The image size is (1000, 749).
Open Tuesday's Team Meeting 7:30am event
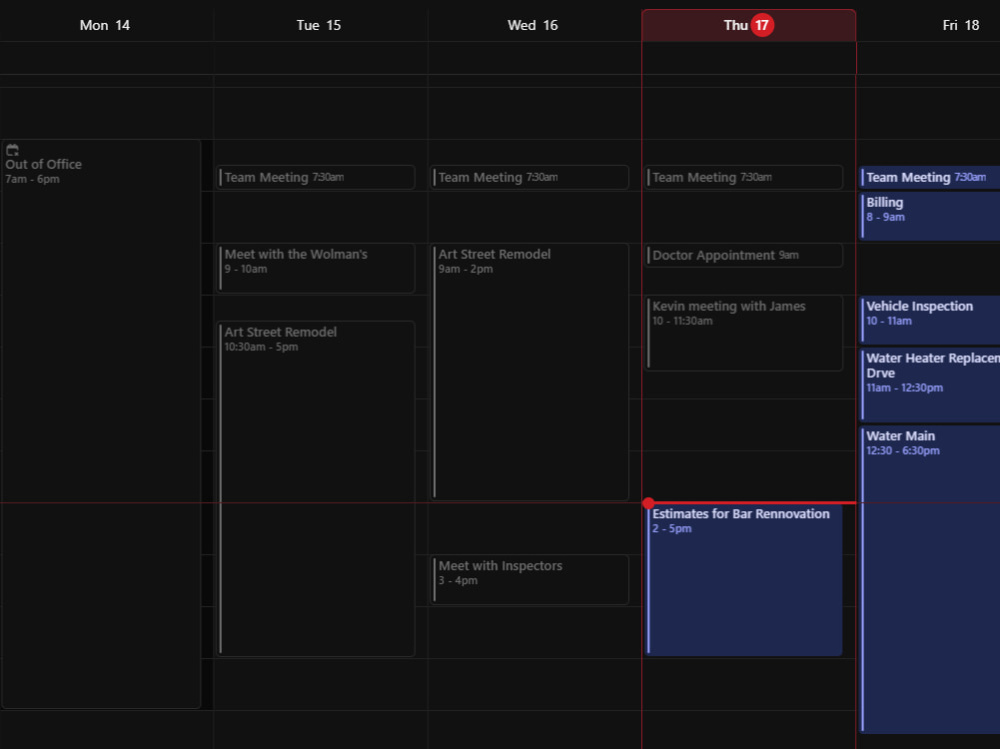point(316,177)
